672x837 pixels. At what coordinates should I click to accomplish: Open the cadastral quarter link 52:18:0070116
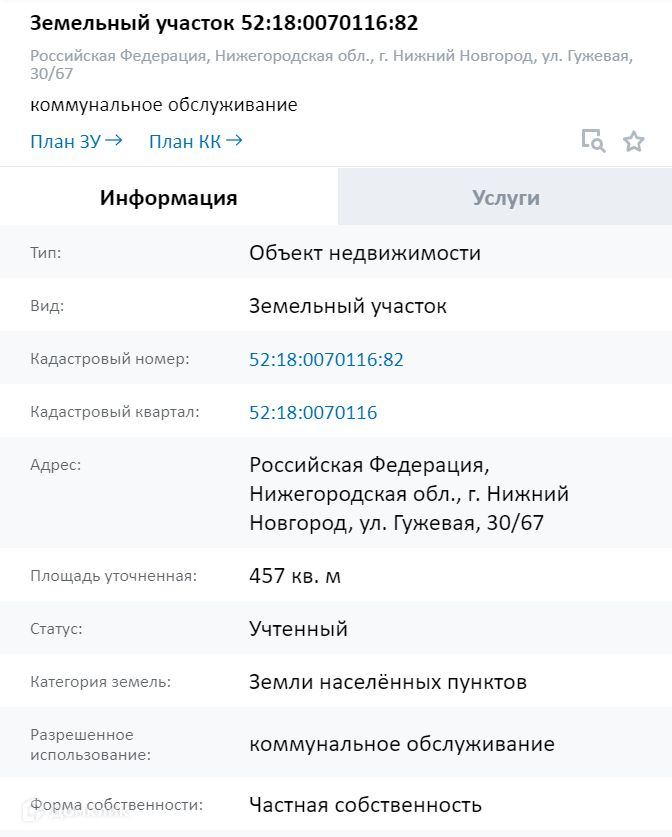point(313,412)
